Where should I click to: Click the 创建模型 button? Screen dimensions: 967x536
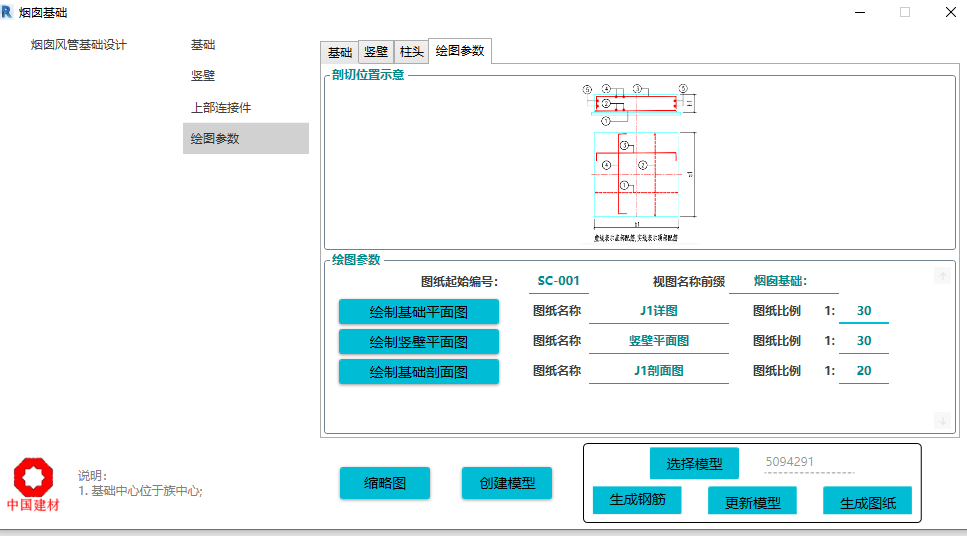[x=507, y=483]
